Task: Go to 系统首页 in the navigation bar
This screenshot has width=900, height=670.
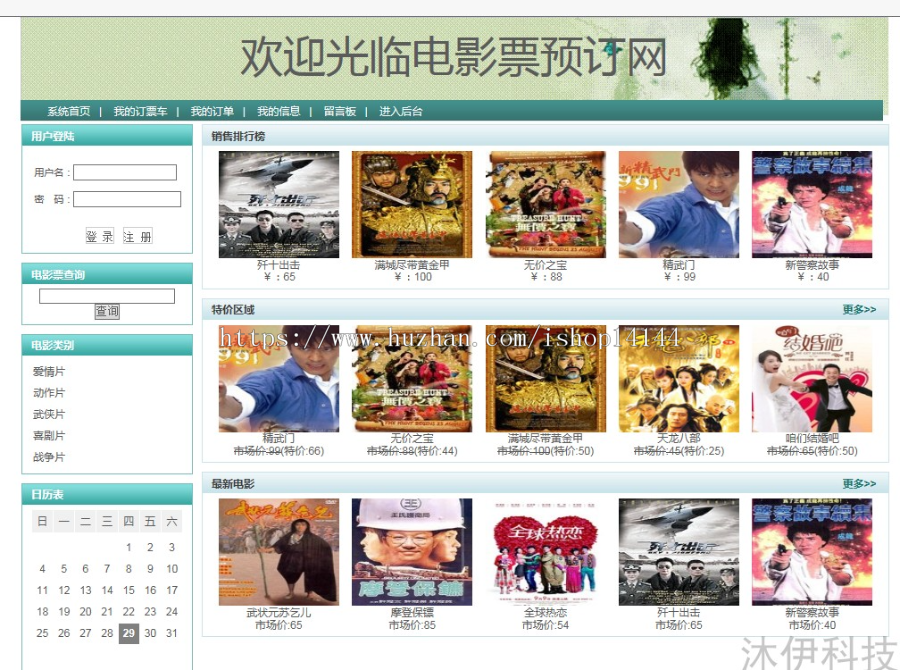Action: click(x=68, y=111)
